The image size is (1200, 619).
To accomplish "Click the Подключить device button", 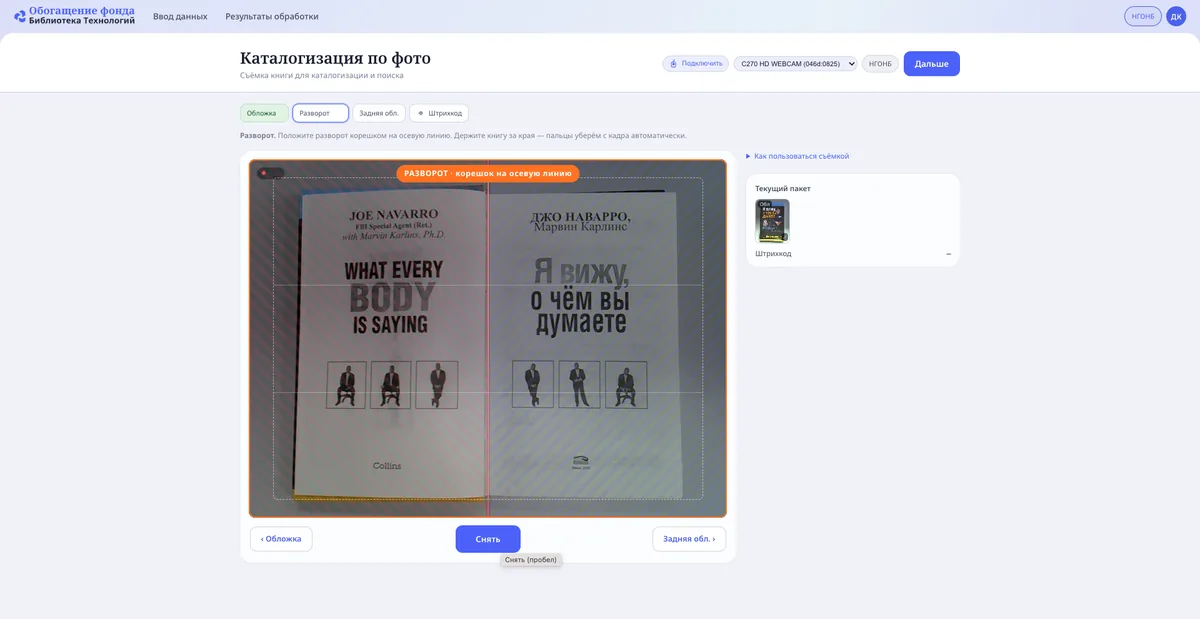I will click(695, 63).
